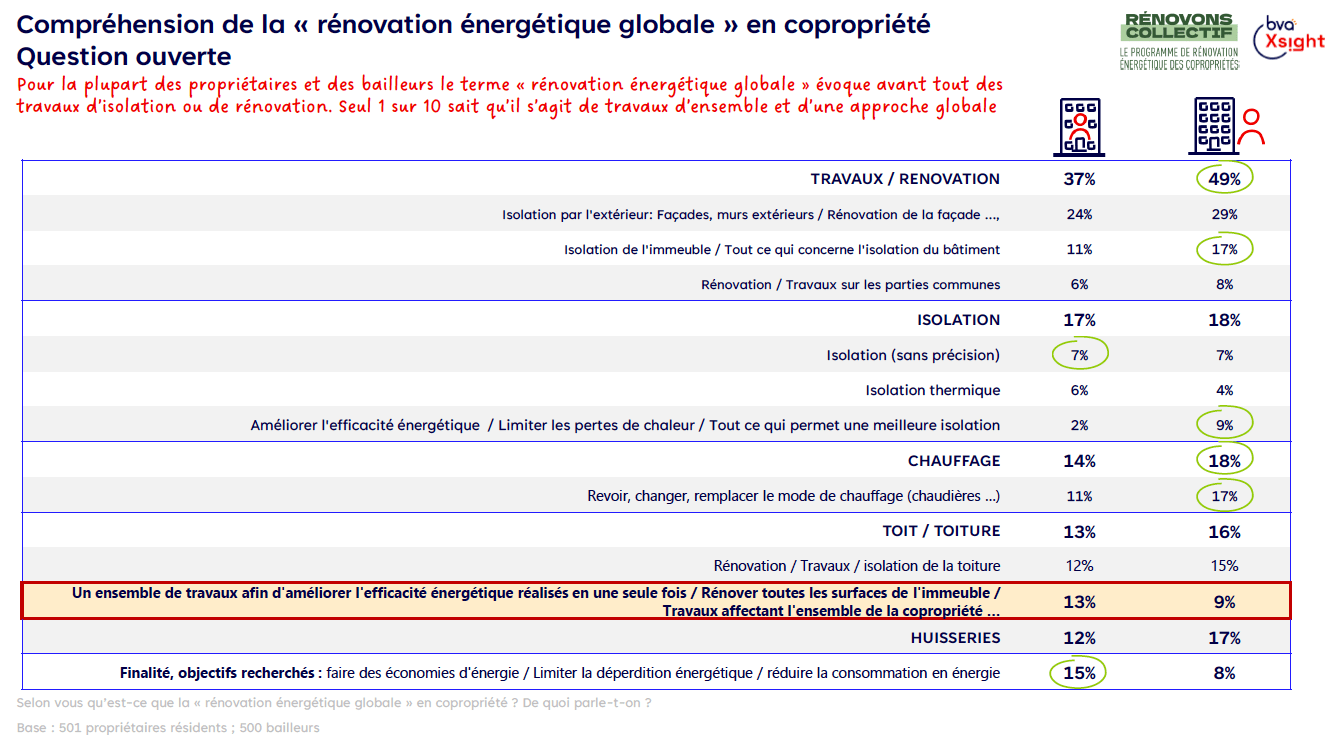Click the 8% value for parties communes
Screen dimensions: 1333x738
click(1225, 284)
